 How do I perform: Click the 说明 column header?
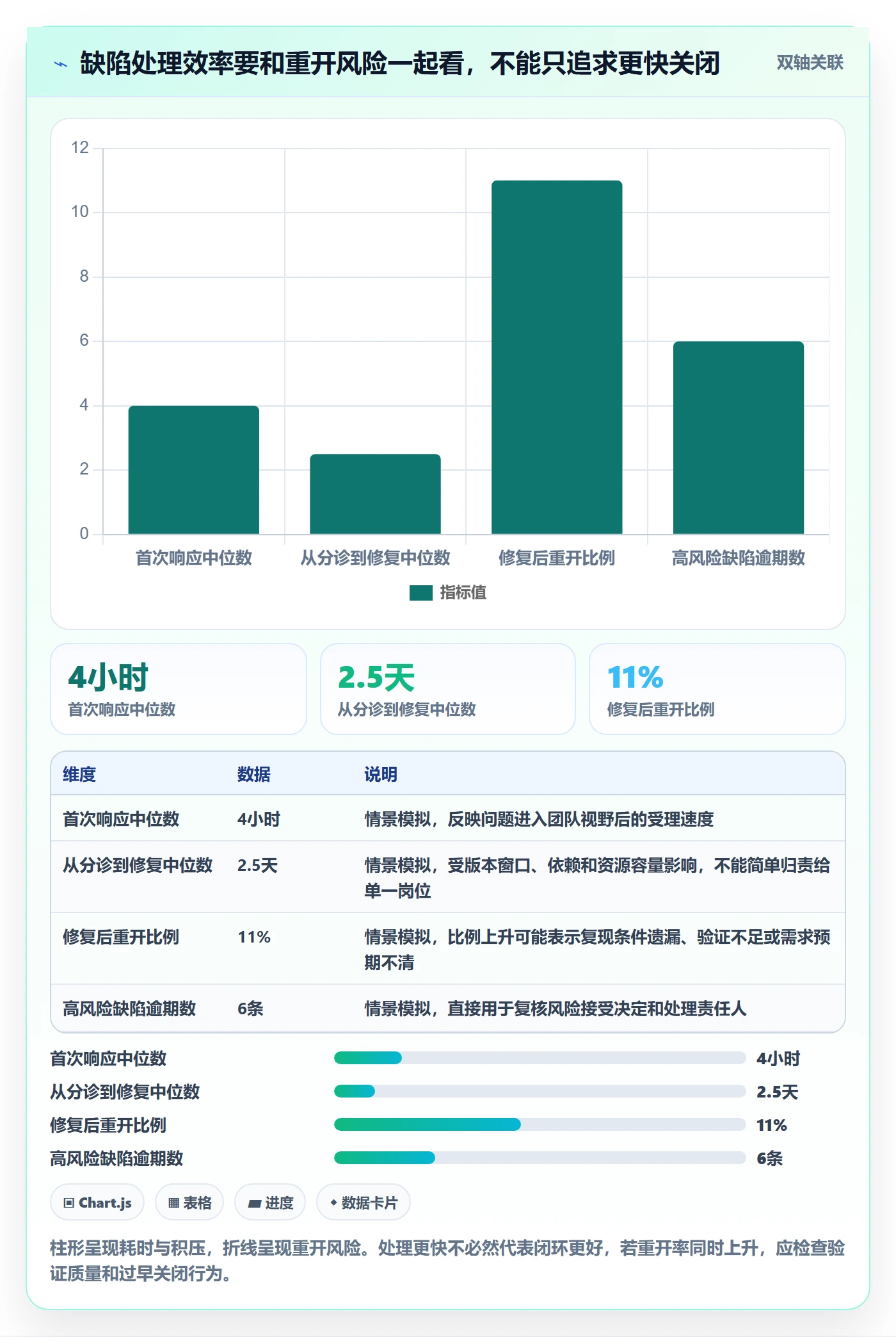click(x=381, y=774)
